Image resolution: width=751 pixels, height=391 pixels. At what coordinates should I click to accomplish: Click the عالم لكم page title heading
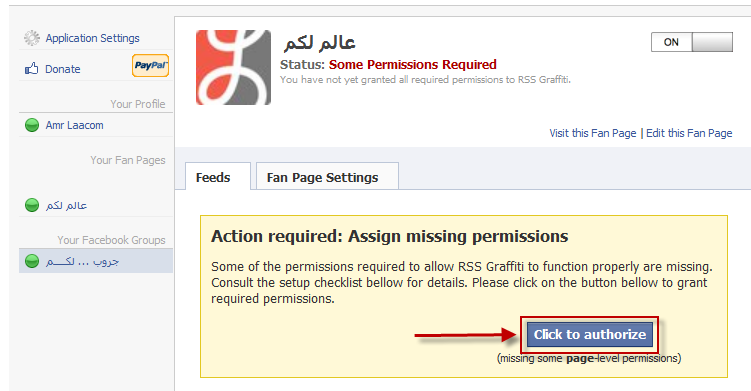click(319, 43)
